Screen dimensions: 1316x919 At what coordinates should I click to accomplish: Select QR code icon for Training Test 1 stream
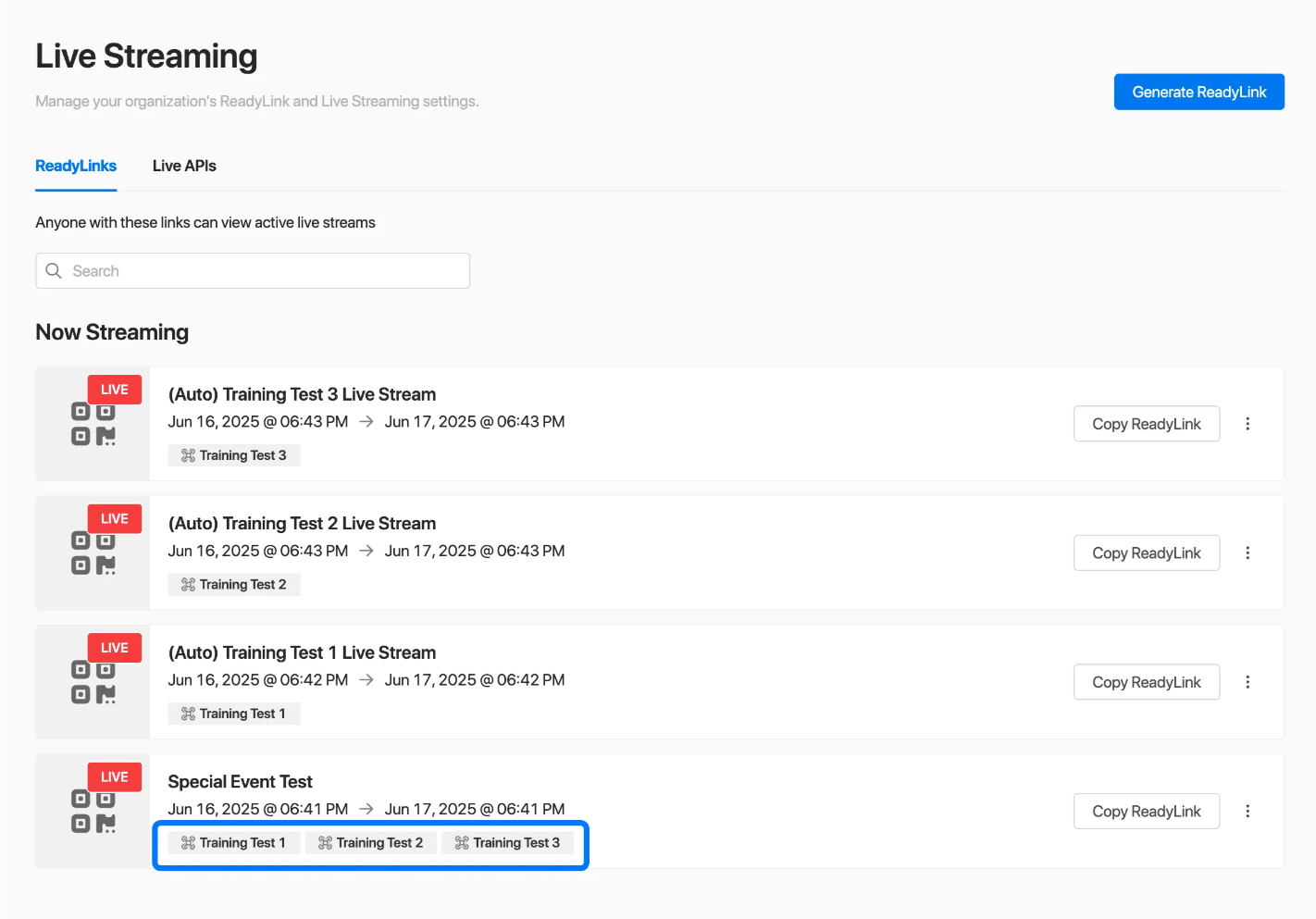93,683
